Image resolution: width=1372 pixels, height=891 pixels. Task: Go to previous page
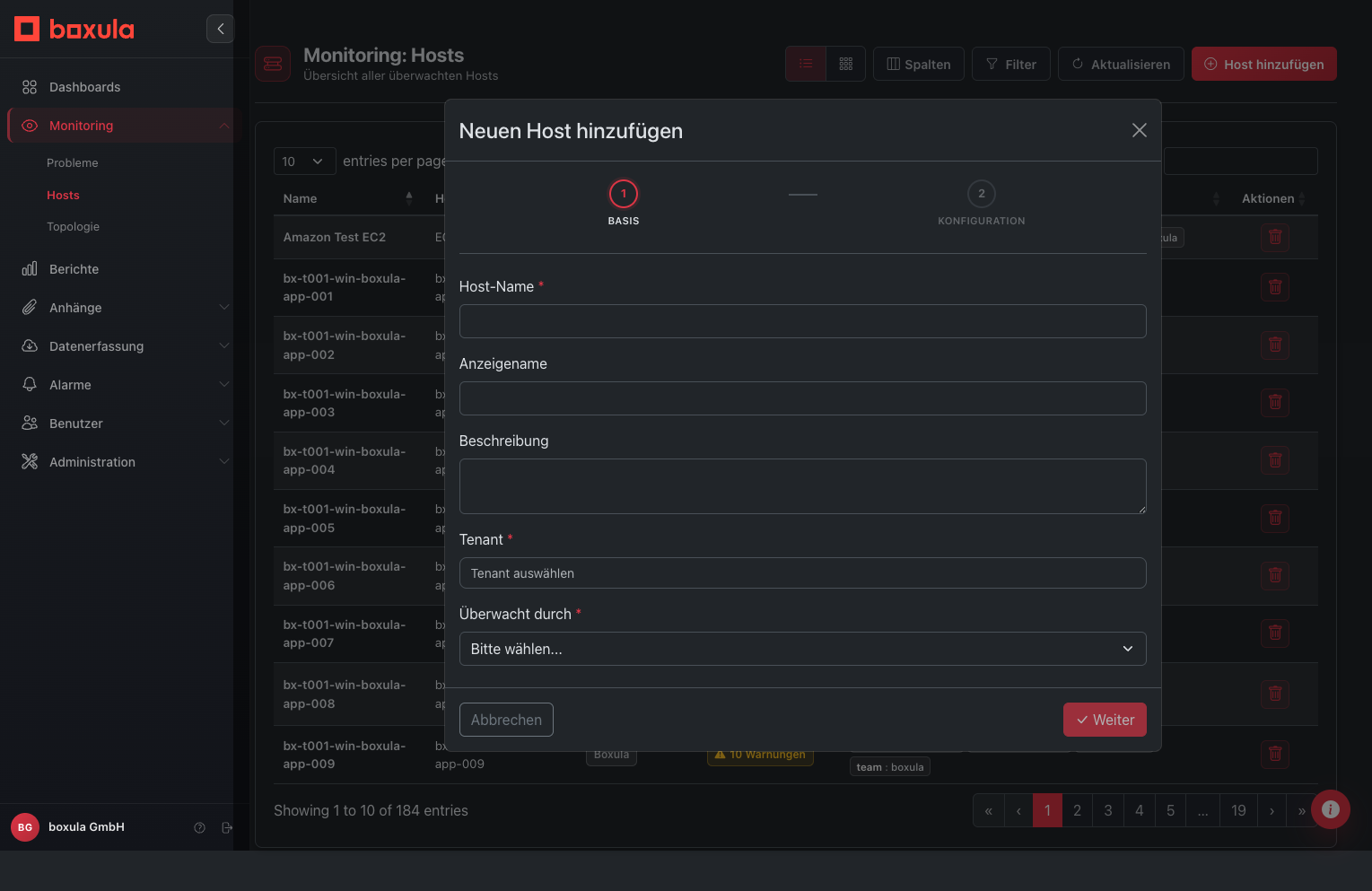pos(1018,810)
